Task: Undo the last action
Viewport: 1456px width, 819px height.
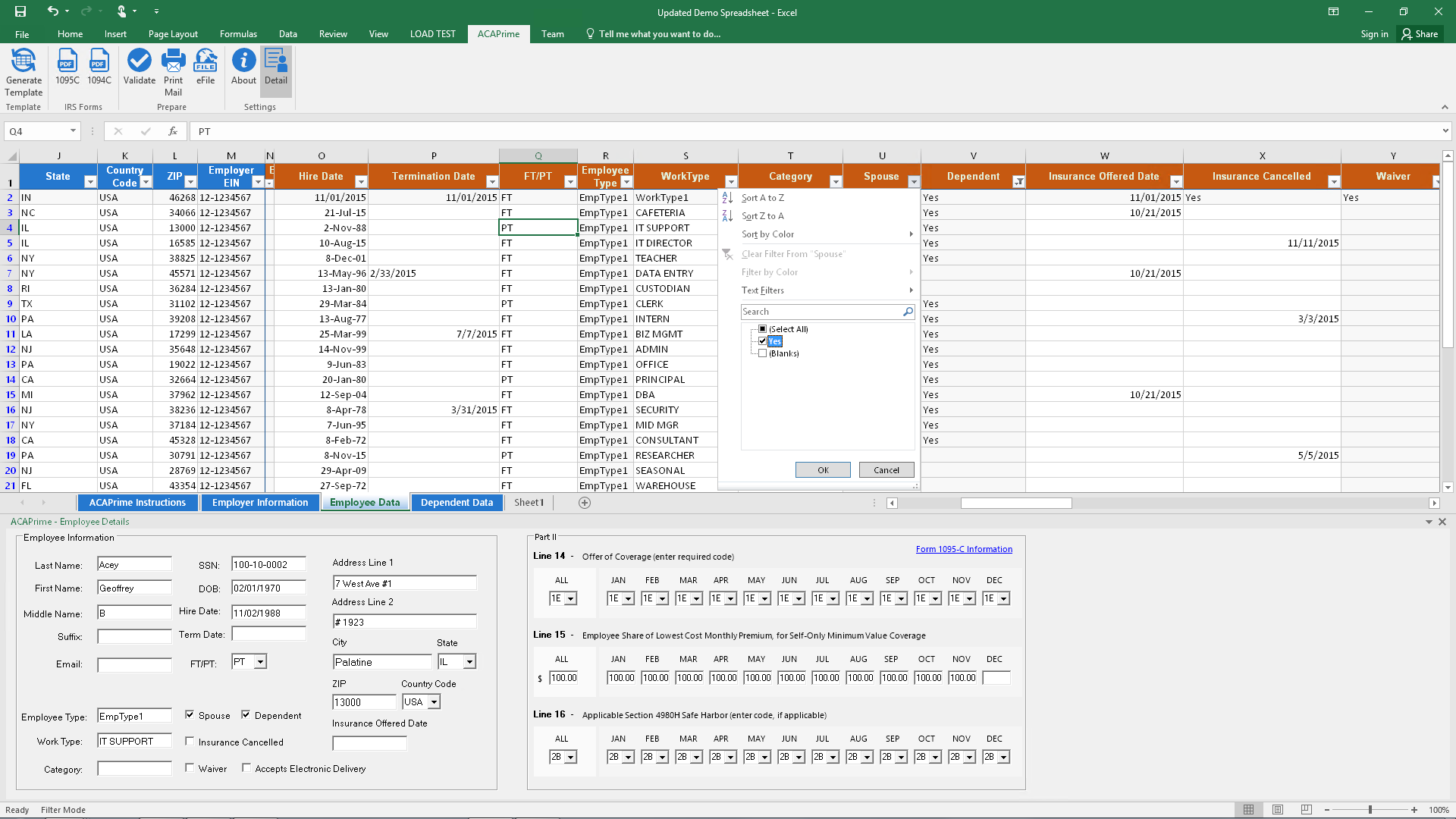Action: click(52, 11)
